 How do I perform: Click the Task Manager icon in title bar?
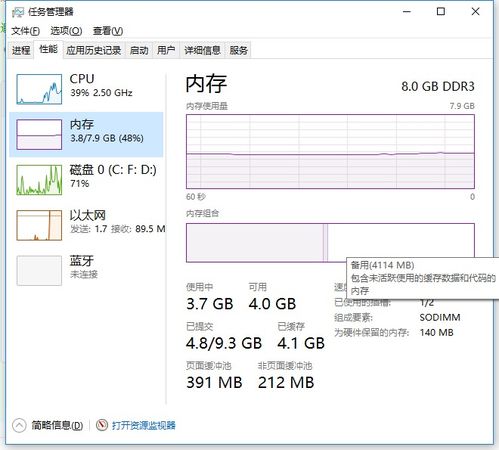pyautogui.click(x=18, y=12)
